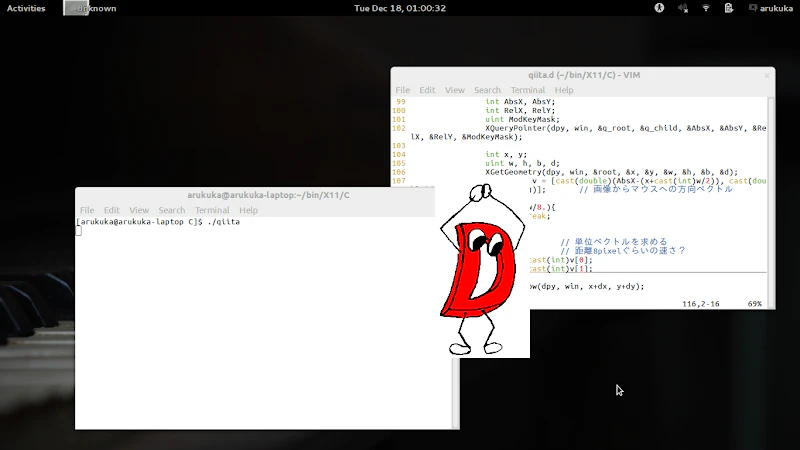
Task: Open Search menu in VIM window
Action: [487, 90]
